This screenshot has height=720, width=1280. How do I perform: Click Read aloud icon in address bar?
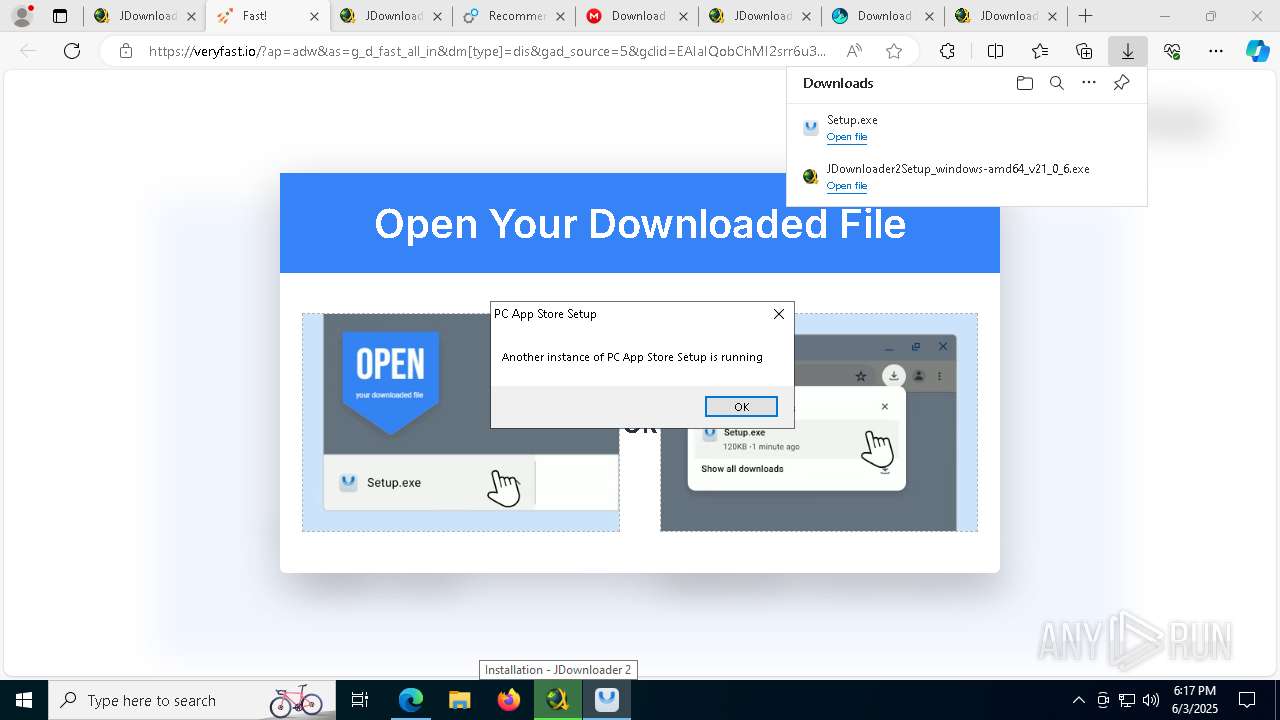[854, 51]
